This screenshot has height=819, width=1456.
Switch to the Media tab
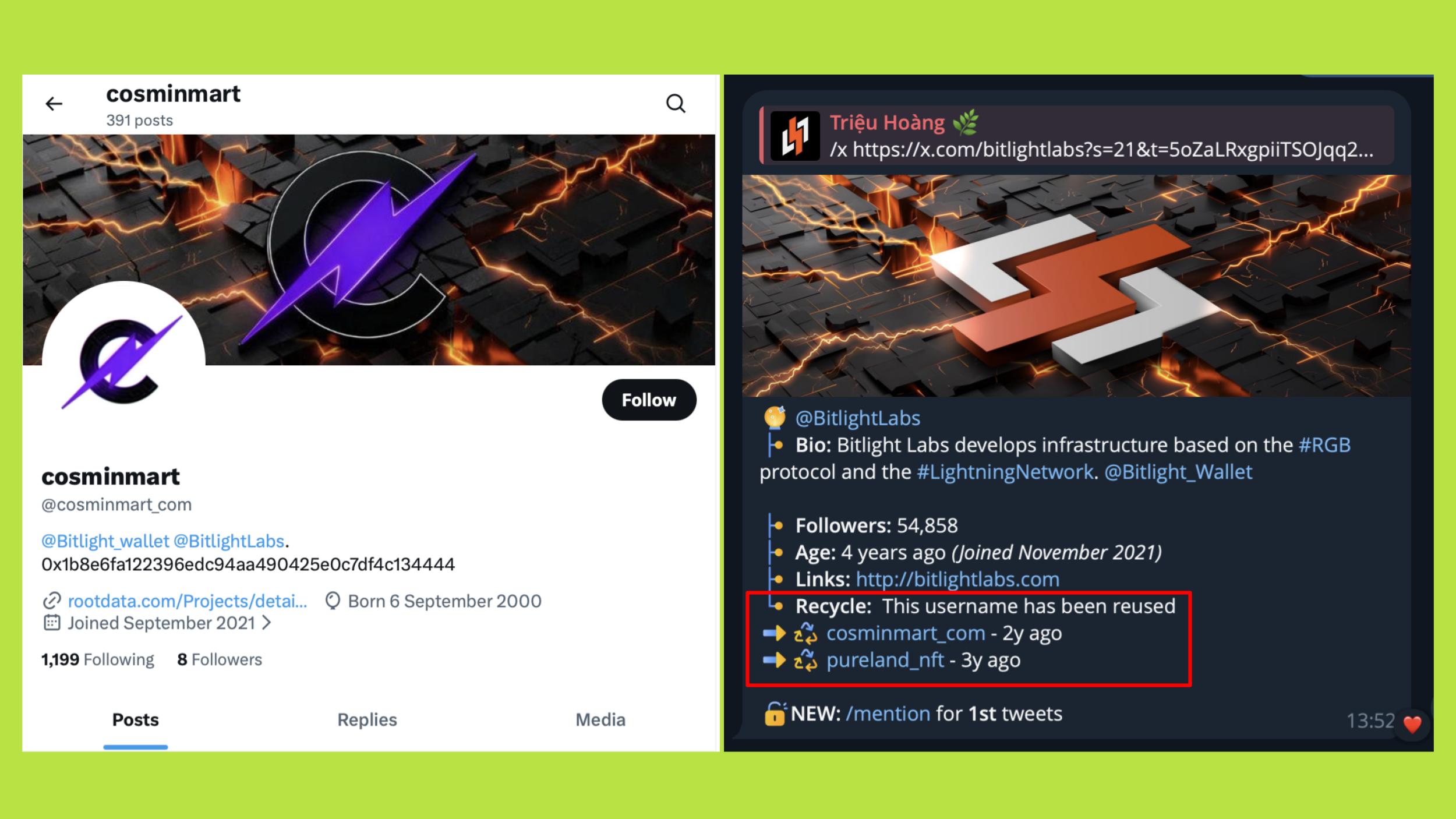(600, 720)
